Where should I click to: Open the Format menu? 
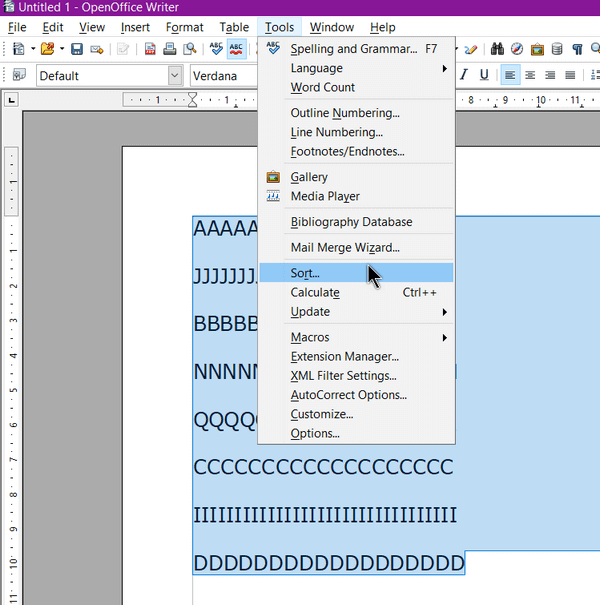coord(184,27)
